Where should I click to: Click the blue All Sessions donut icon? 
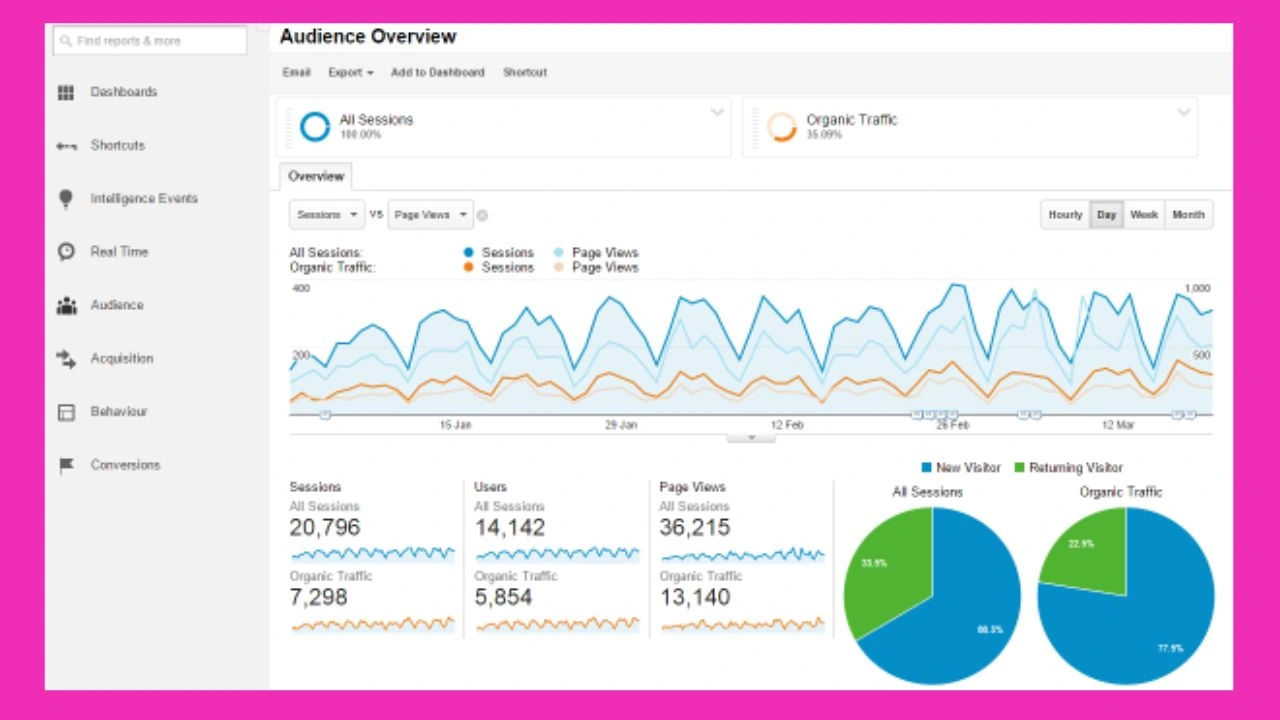pos(314,127)
